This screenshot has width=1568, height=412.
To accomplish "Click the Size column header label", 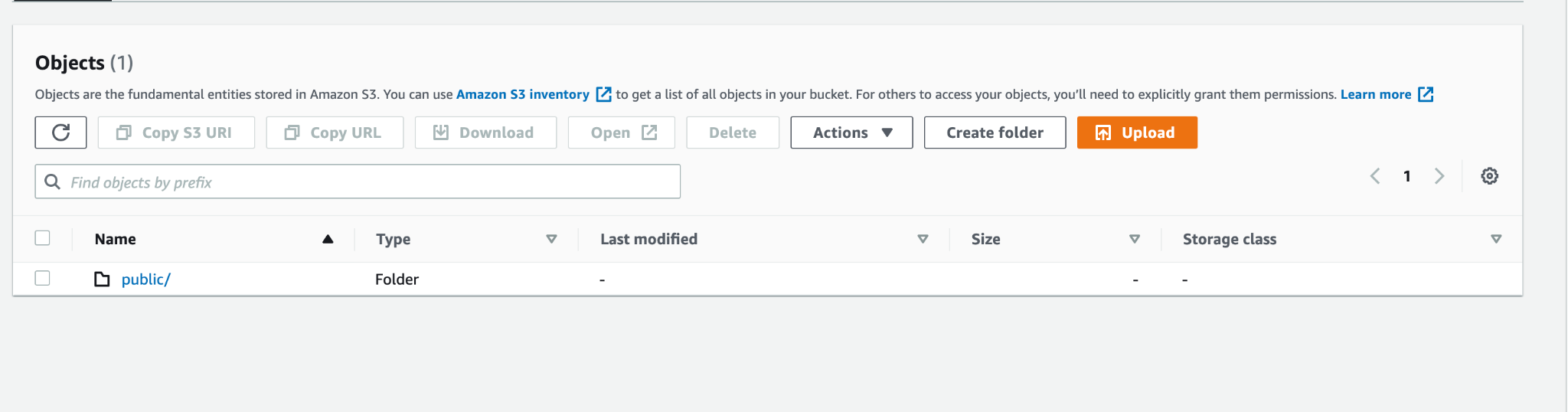I will [986, 239].
